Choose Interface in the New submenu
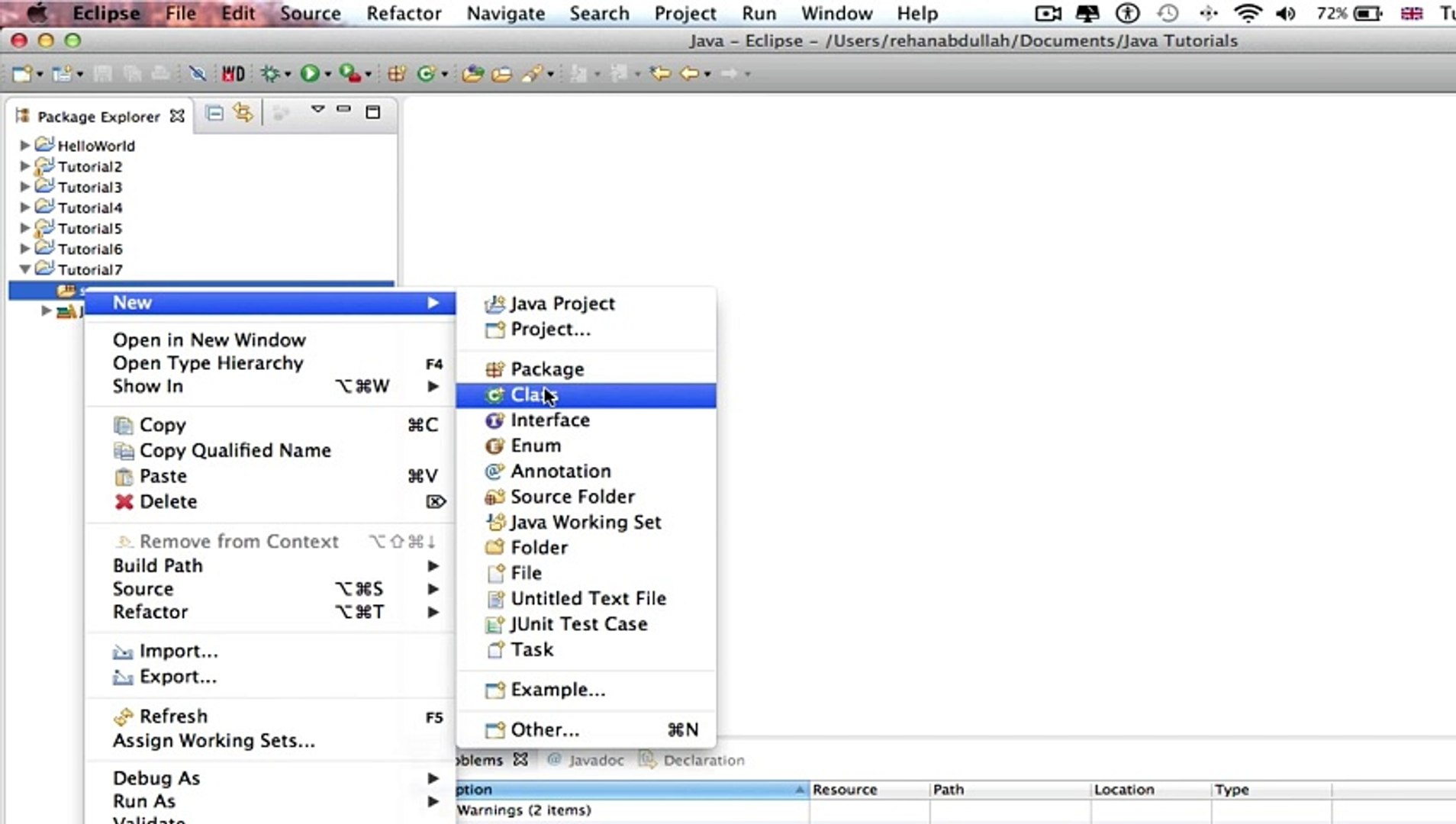This screenshot has height=824, width=1456. (585, 420)
